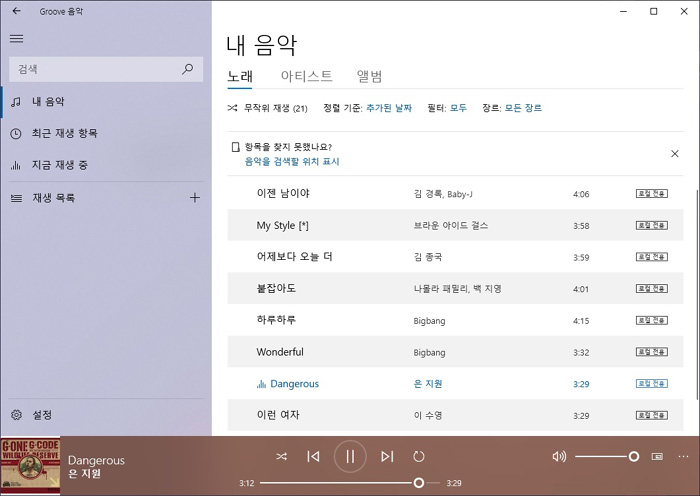700x496 pixels.
Task: Click the volume slider handle
Action: [633, 456]
